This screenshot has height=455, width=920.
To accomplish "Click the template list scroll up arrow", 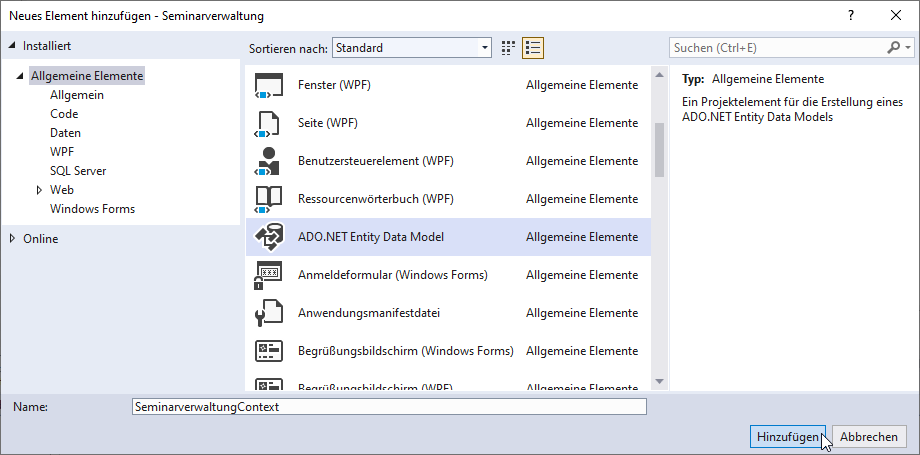I will tap(659, 75).
